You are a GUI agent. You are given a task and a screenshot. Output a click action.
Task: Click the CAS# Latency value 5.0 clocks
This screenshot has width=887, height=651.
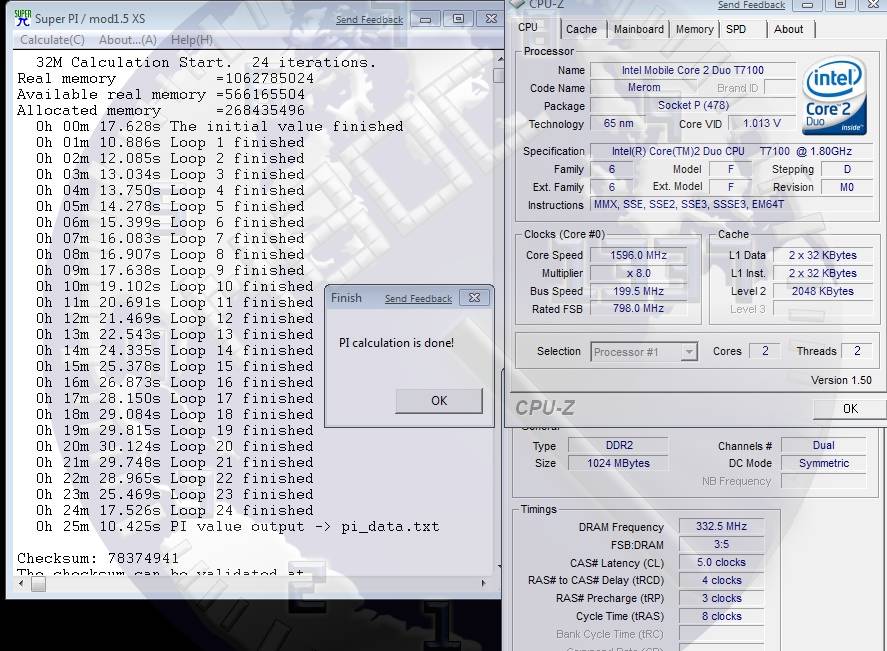point(721,563)
